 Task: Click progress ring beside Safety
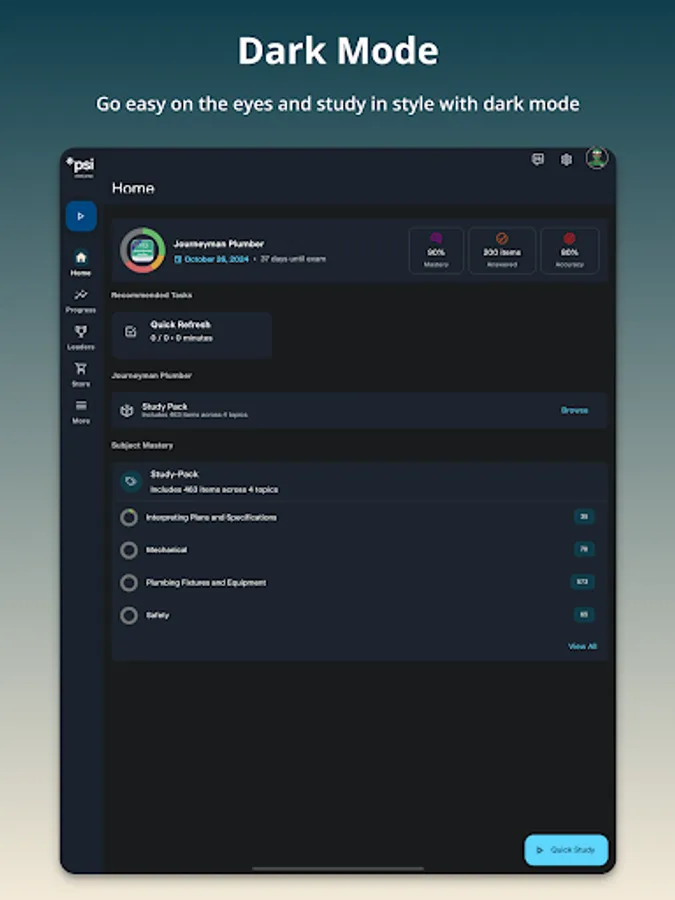129,616
